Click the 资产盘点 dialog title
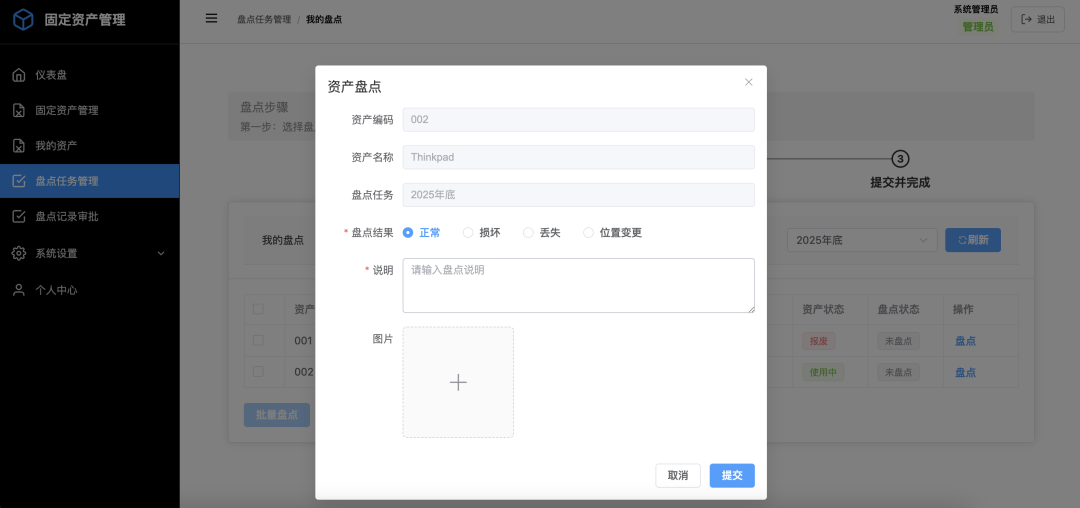The image size is (1080, 508). tap(355, 87)
